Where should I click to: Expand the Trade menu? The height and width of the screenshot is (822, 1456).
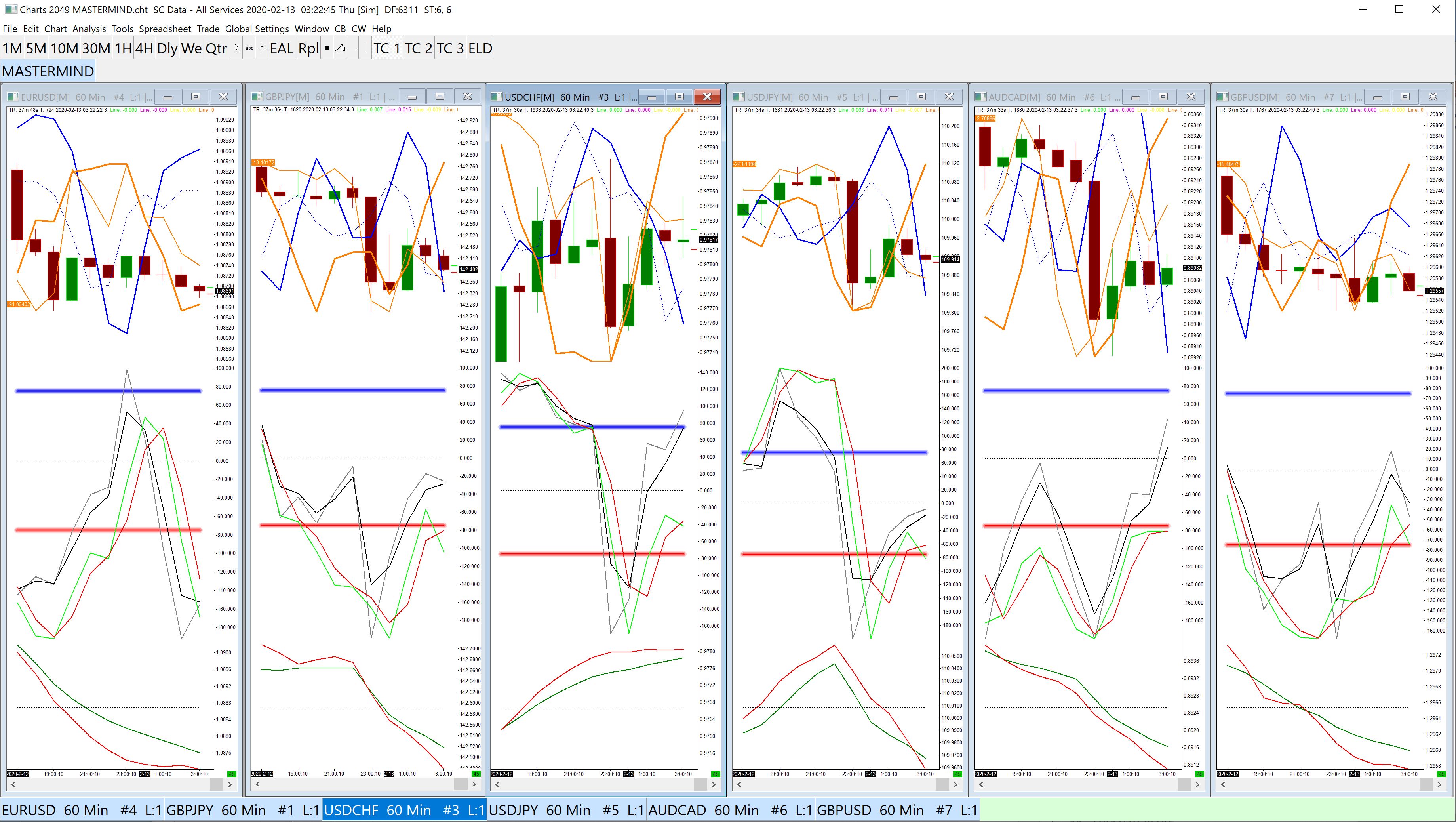[208, 29]
